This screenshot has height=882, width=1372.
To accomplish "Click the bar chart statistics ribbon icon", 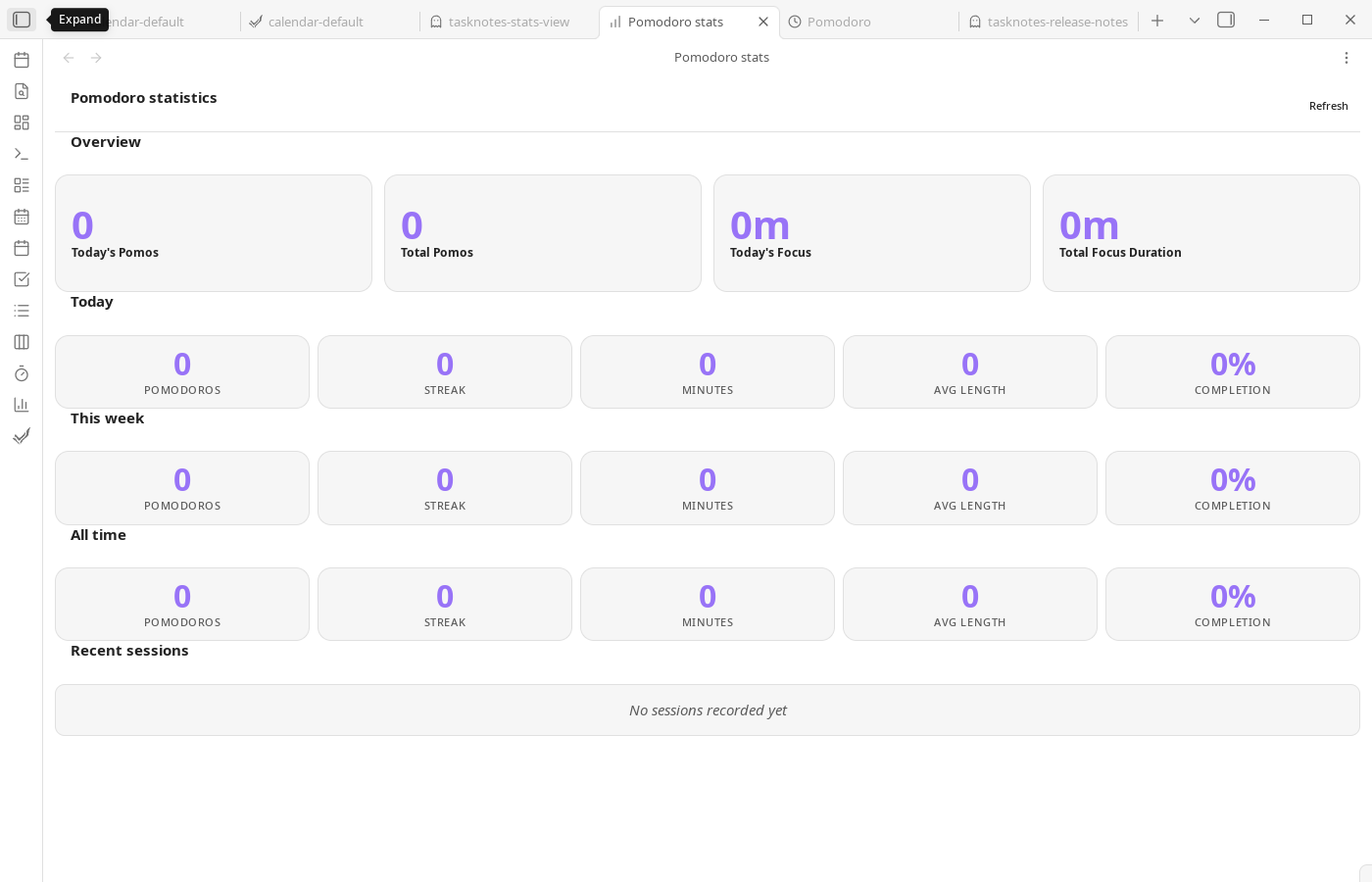I will (x=22, y=405).
